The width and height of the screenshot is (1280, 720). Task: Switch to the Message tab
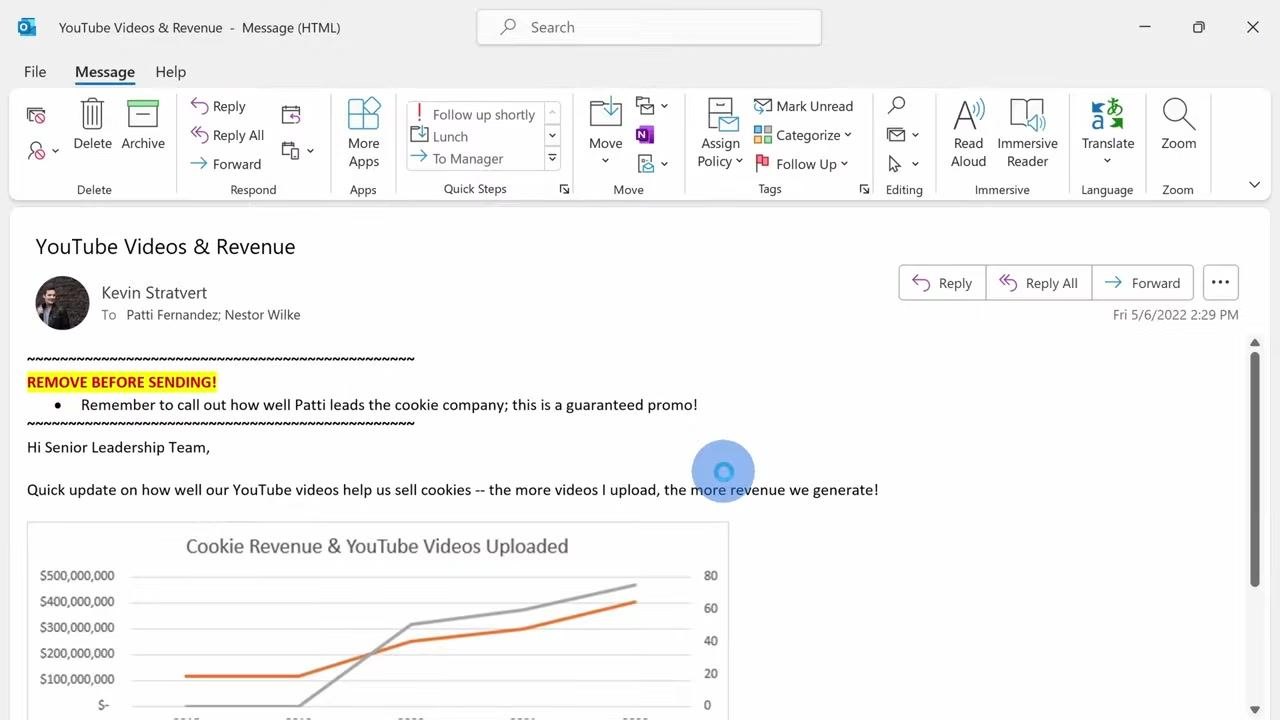(105, 72)
